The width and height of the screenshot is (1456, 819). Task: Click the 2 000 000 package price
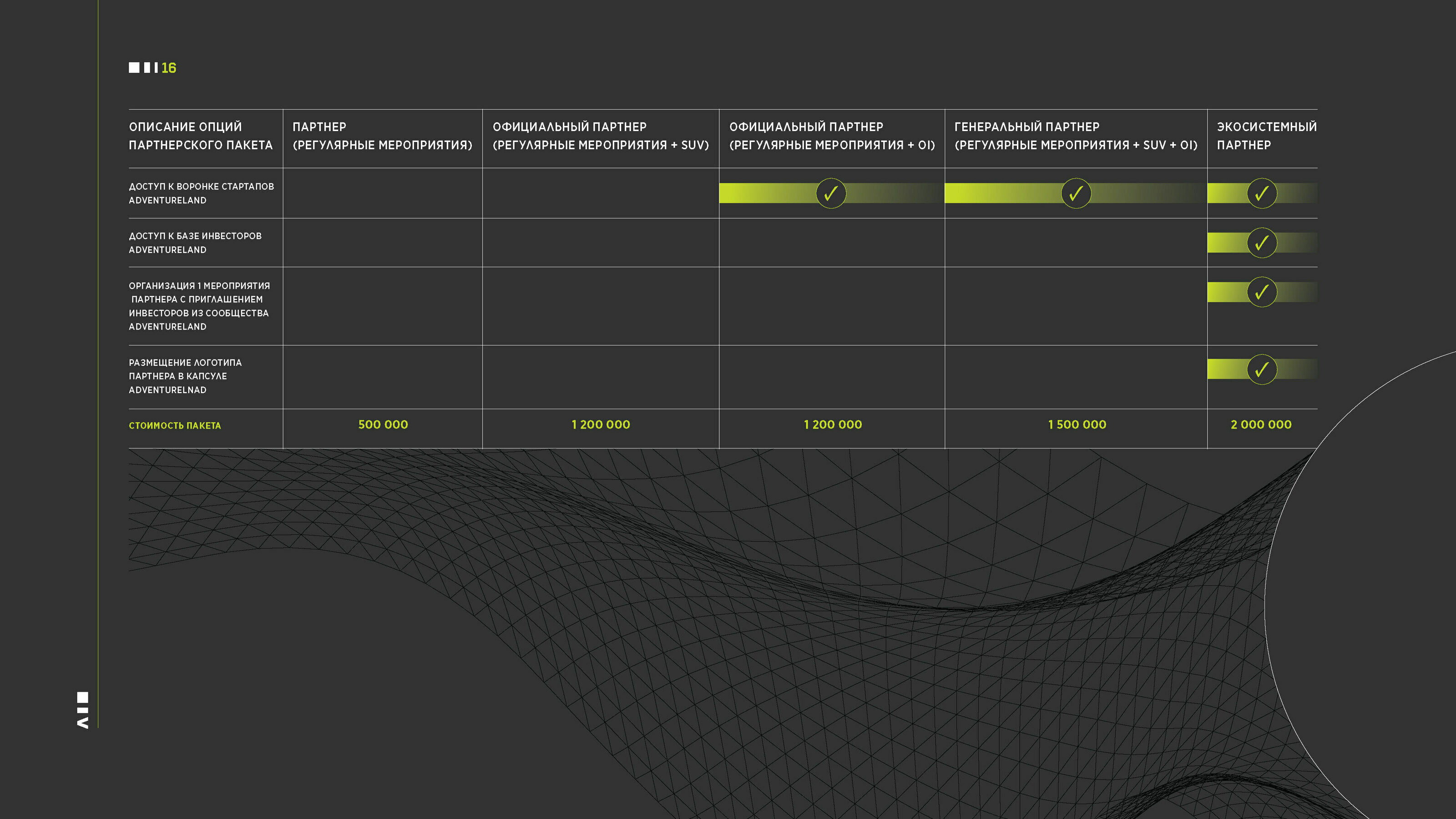coord(1261,425)
